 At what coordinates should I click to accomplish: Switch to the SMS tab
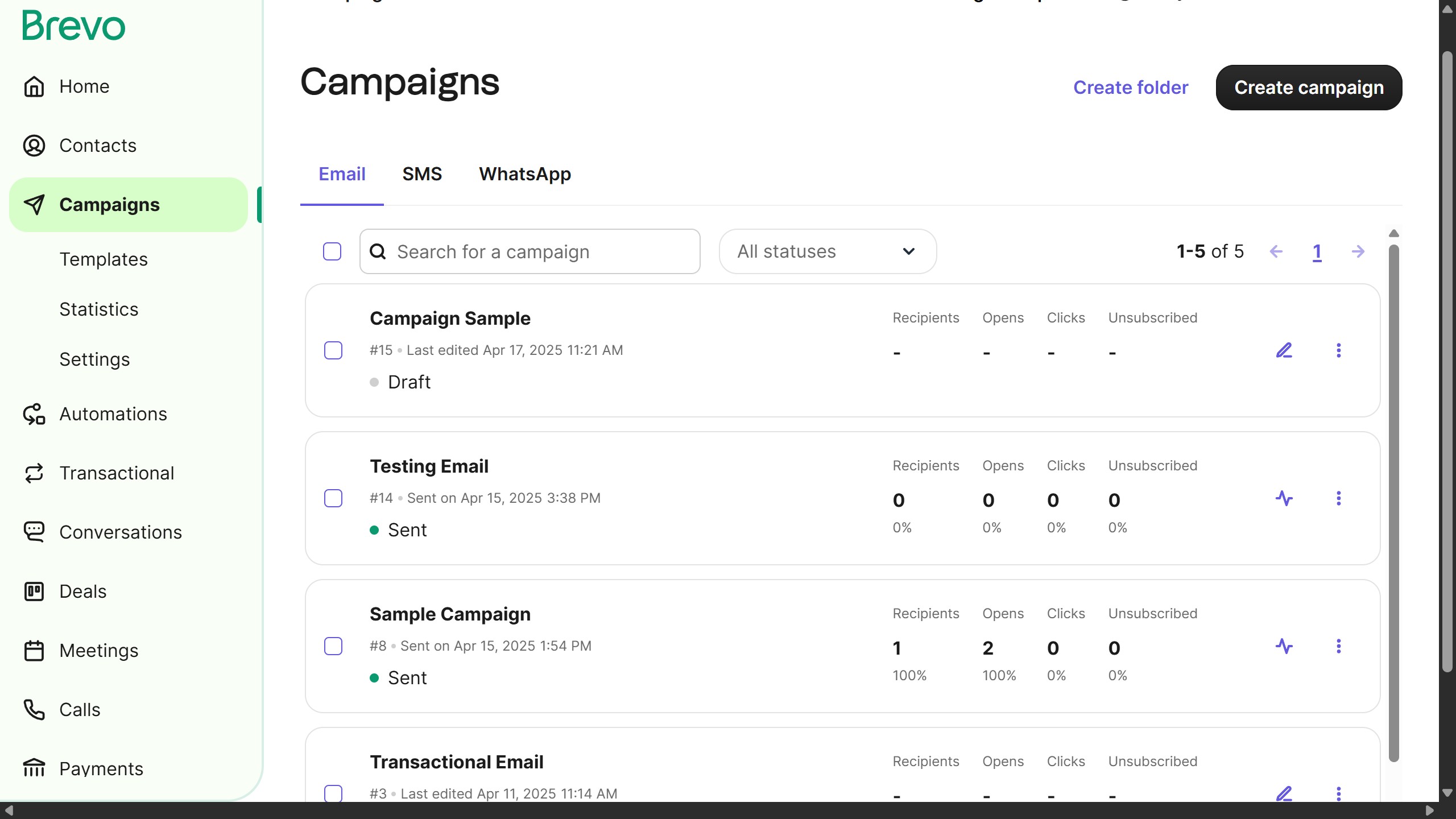click(422, 174)
